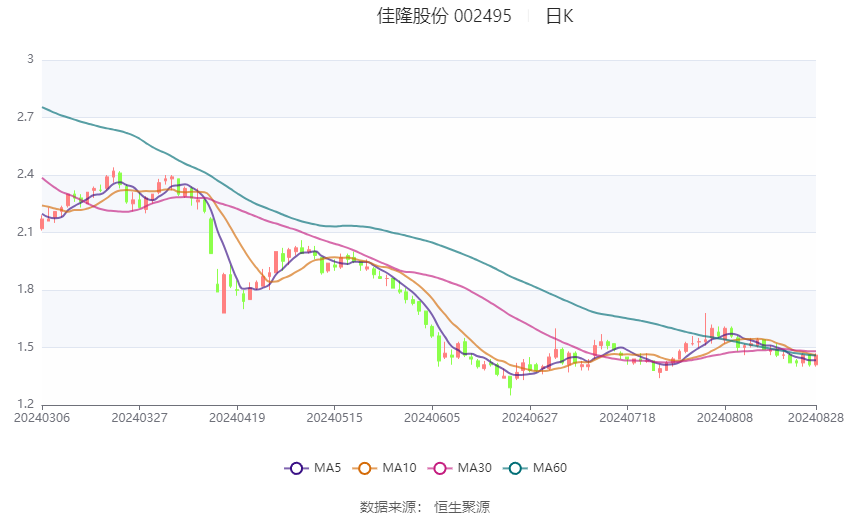Image resolution: width=850 pixels, height=517 pixels.
Task: Click the 20240808 x-axis date label
Action: [x=725, y=418]
